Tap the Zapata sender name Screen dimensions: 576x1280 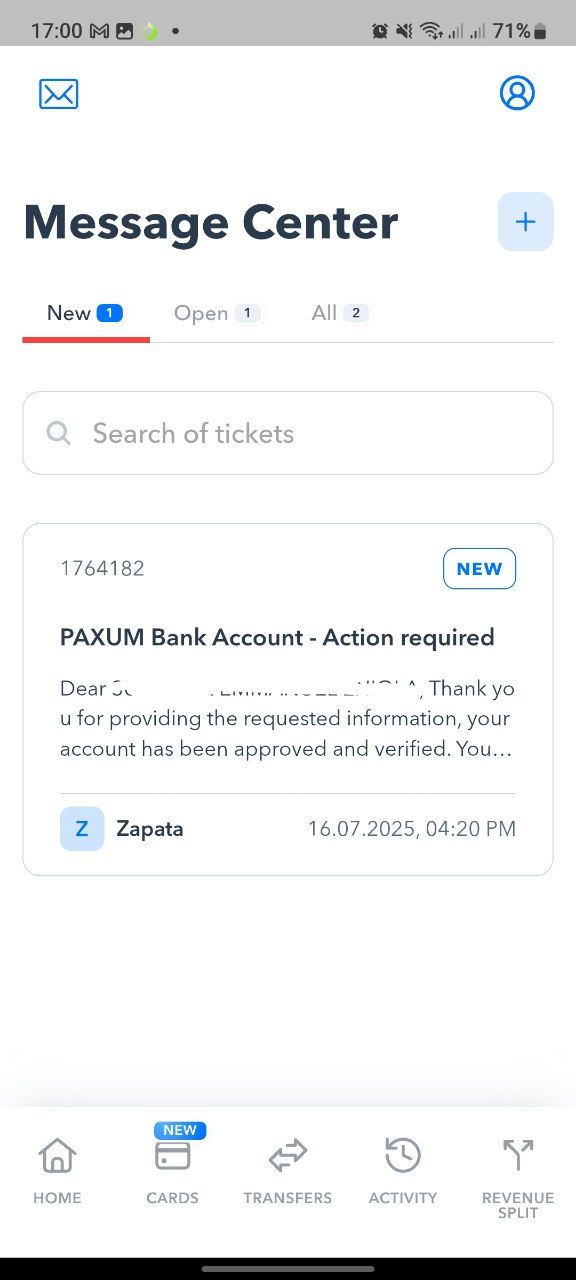click(150, 829)
